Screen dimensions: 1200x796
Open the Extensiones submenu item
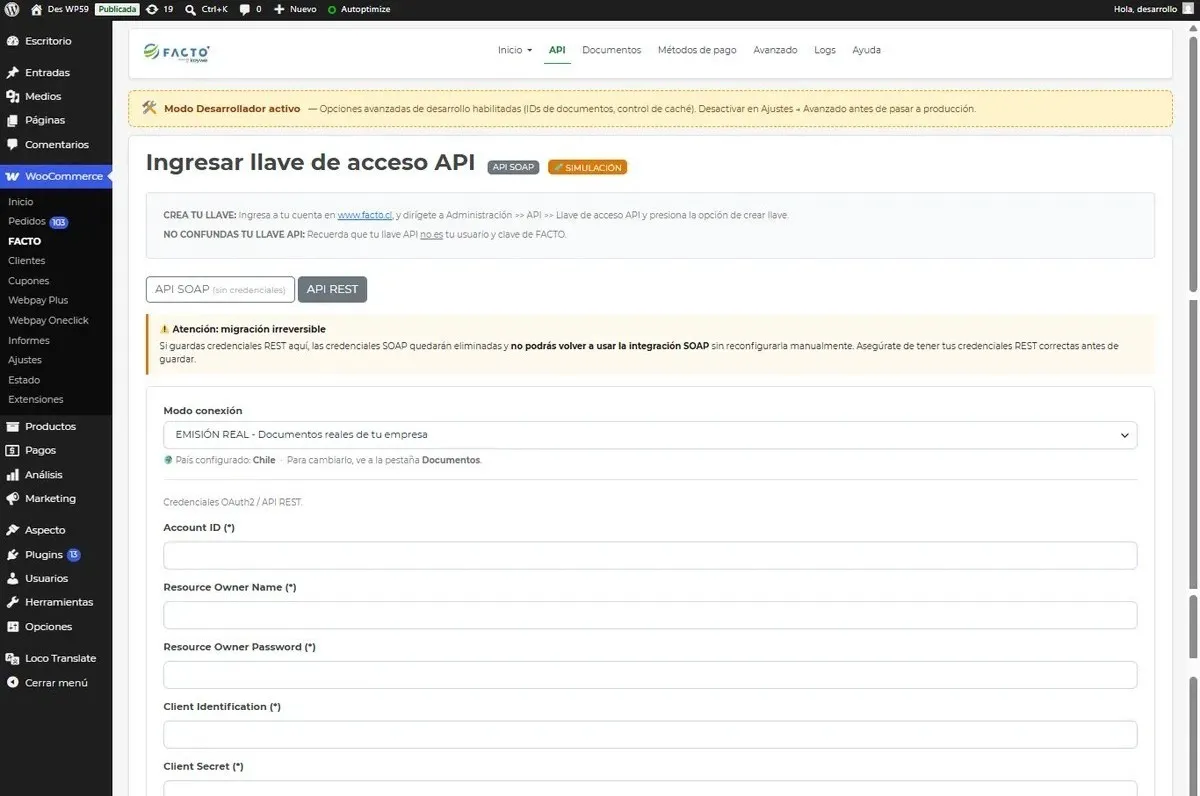[35, 399]
